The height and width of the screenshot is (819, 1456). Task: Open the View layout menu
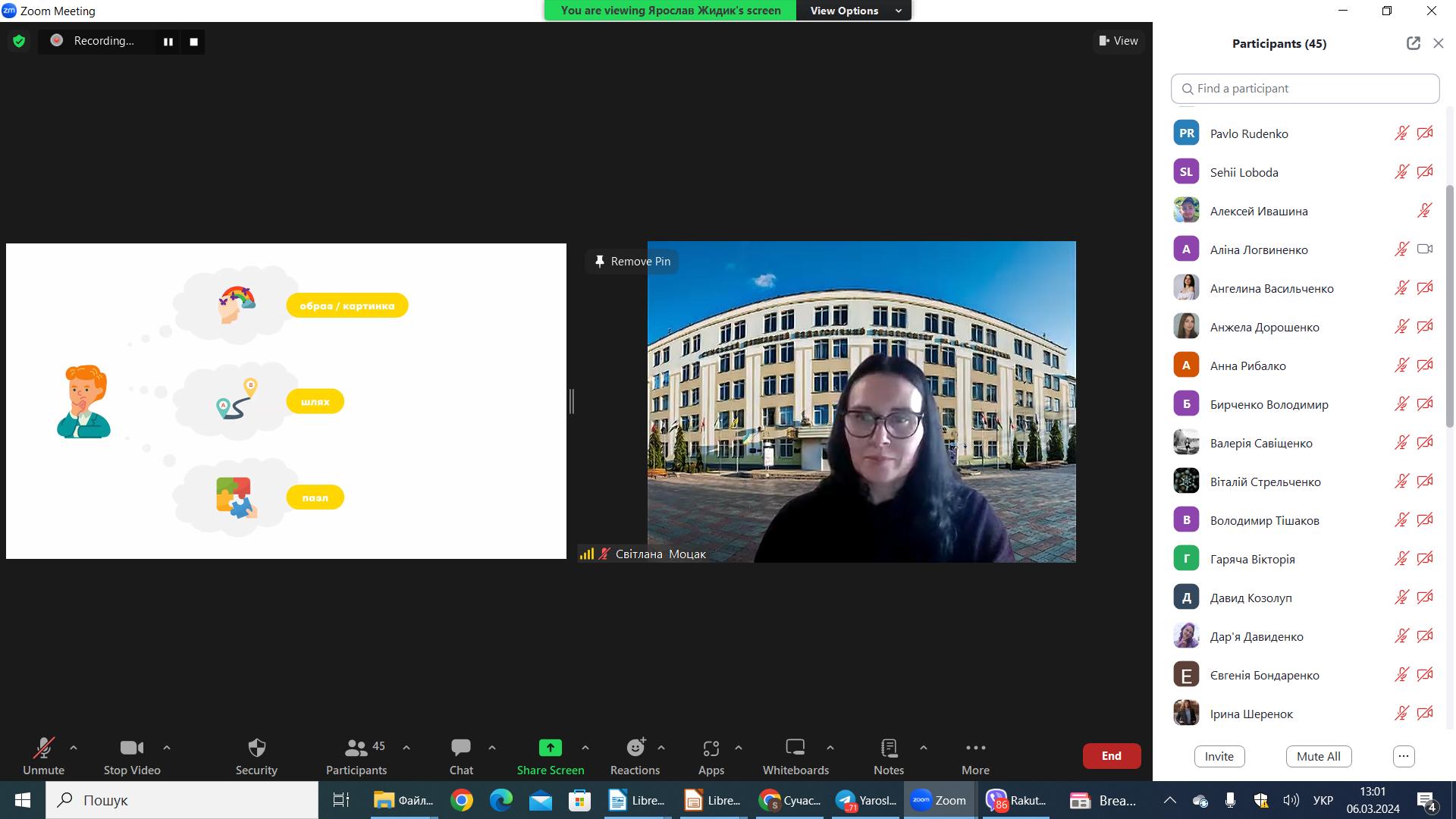1118,41
